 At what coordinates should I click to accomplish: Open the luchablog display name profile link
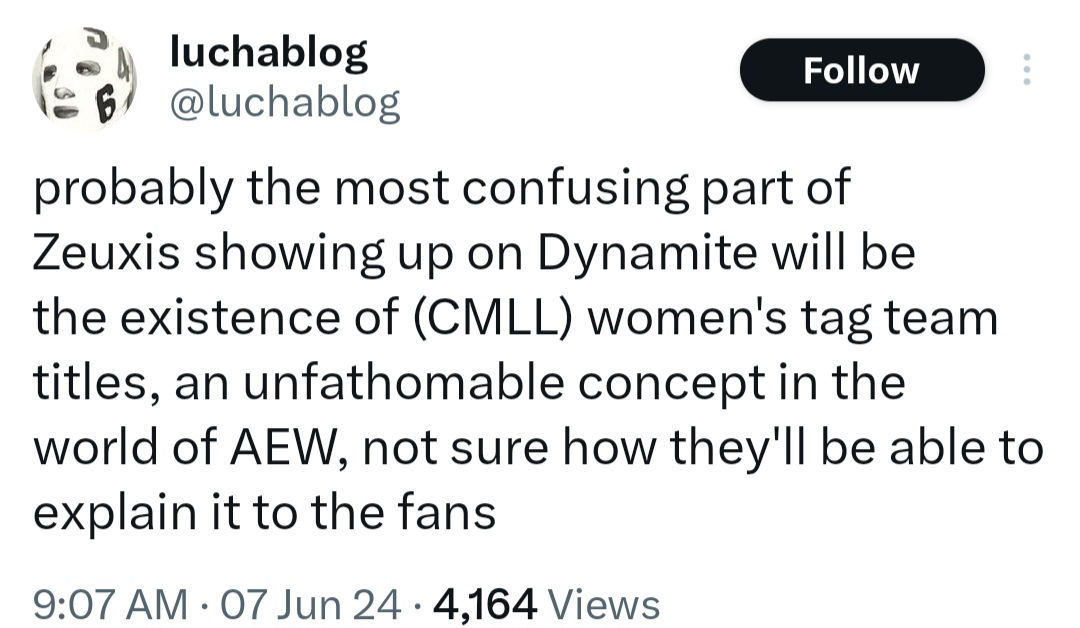[269, 52]
